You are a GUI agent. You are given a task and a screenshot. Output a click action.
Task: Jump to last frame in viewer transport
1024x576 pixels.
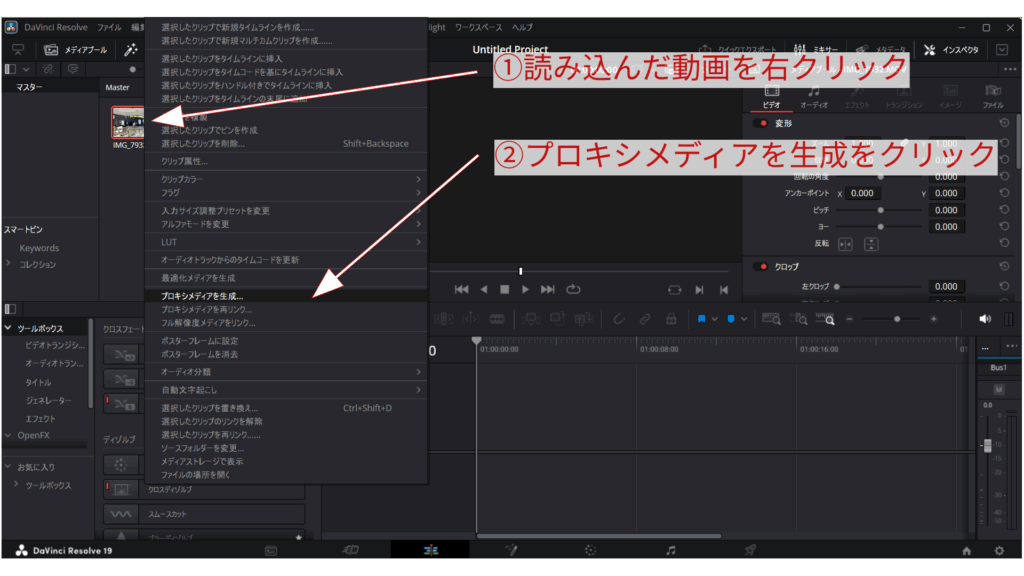pos(547,289)
